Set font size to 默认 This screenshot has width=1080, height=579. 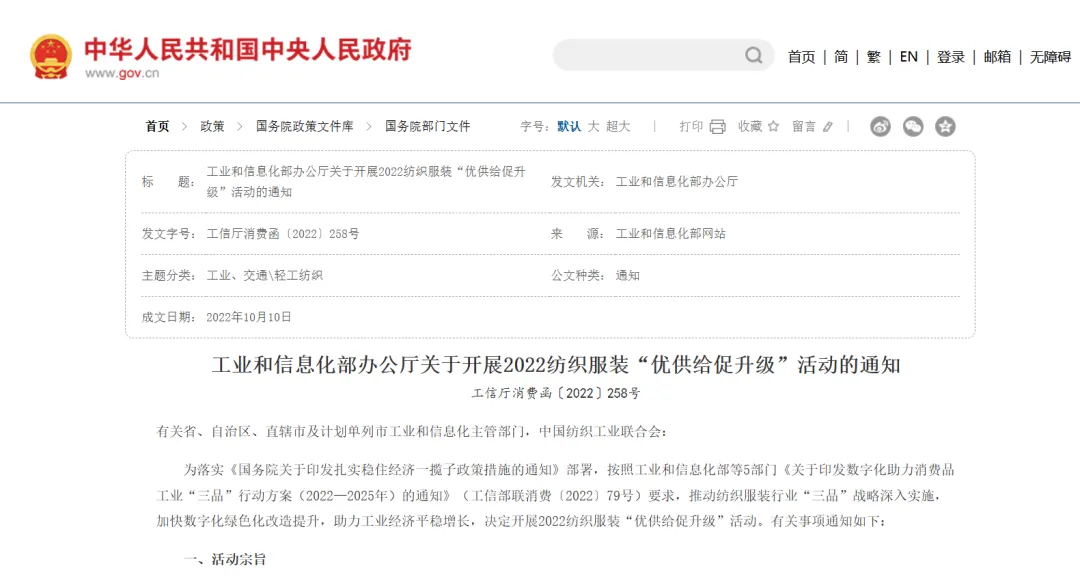click(x=569, y=126)
